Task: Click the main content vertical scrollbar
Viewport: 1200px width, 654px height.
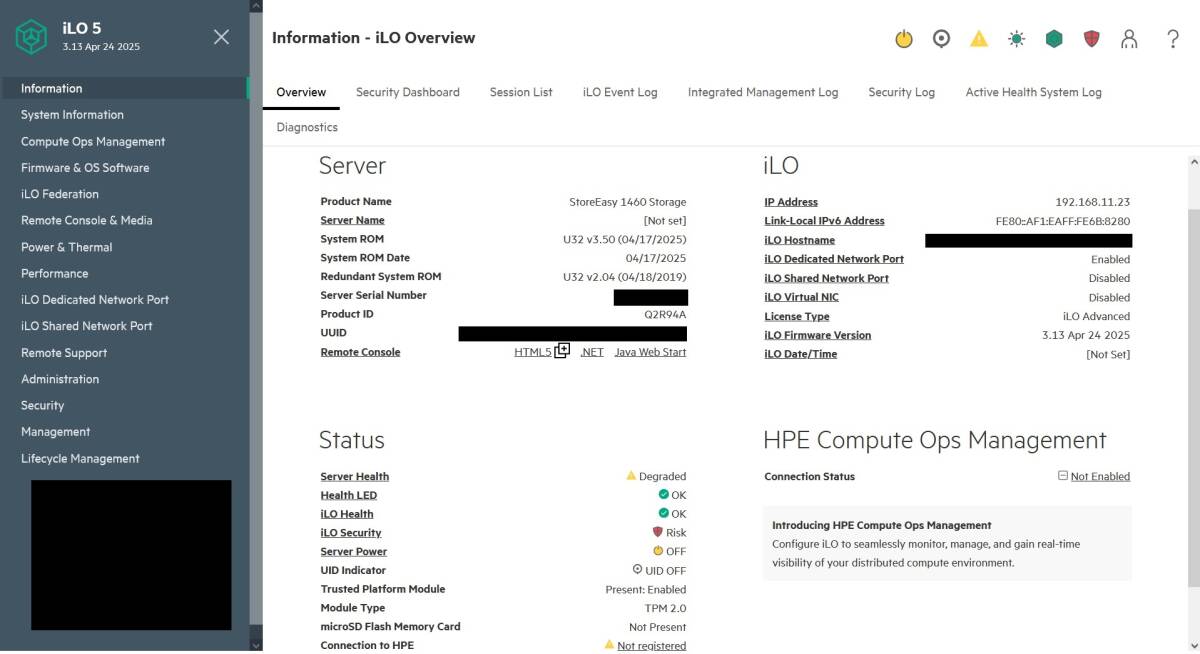Action: (1192, 400)
